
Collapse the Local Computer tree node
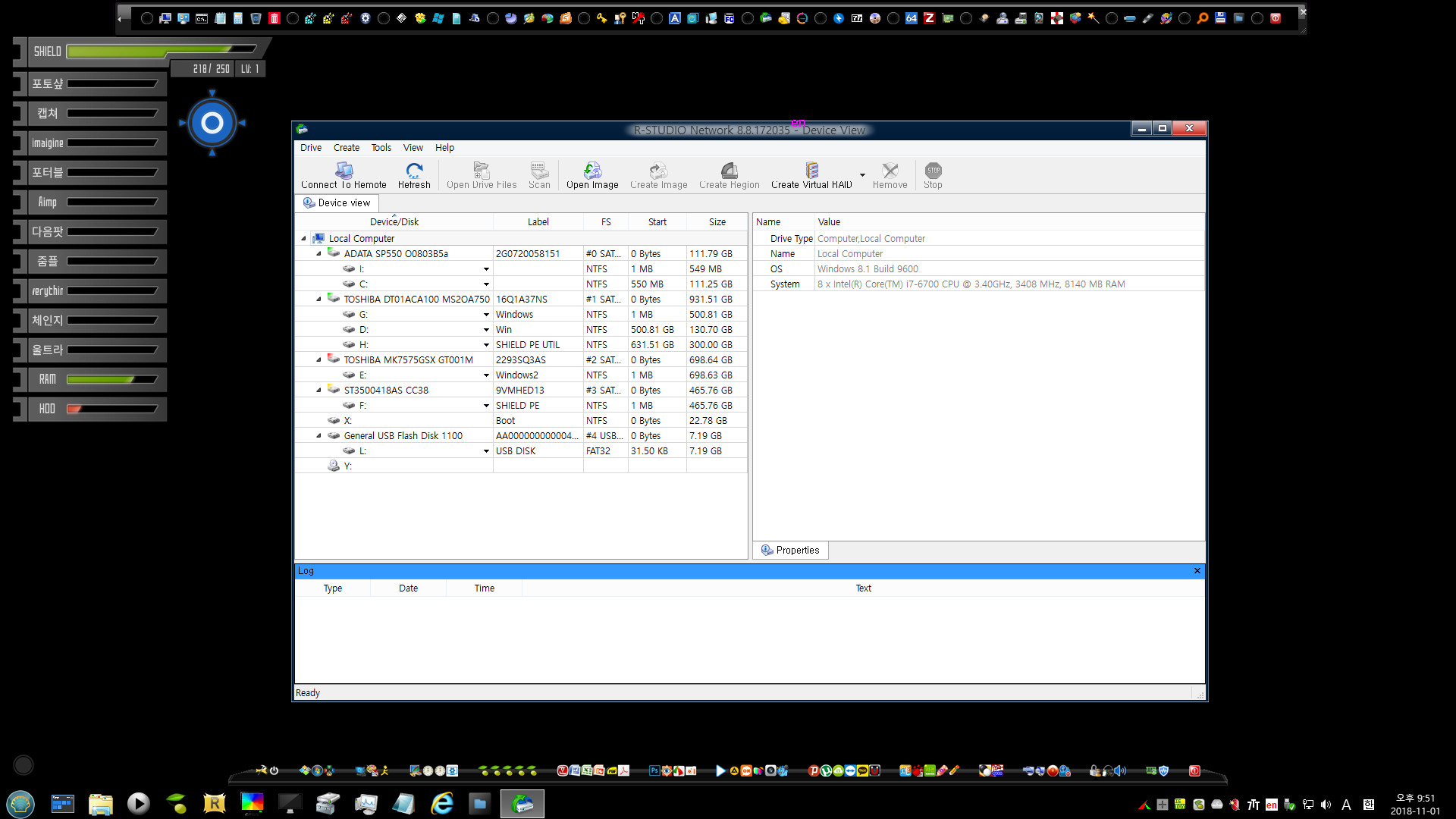tap(304, 239)
